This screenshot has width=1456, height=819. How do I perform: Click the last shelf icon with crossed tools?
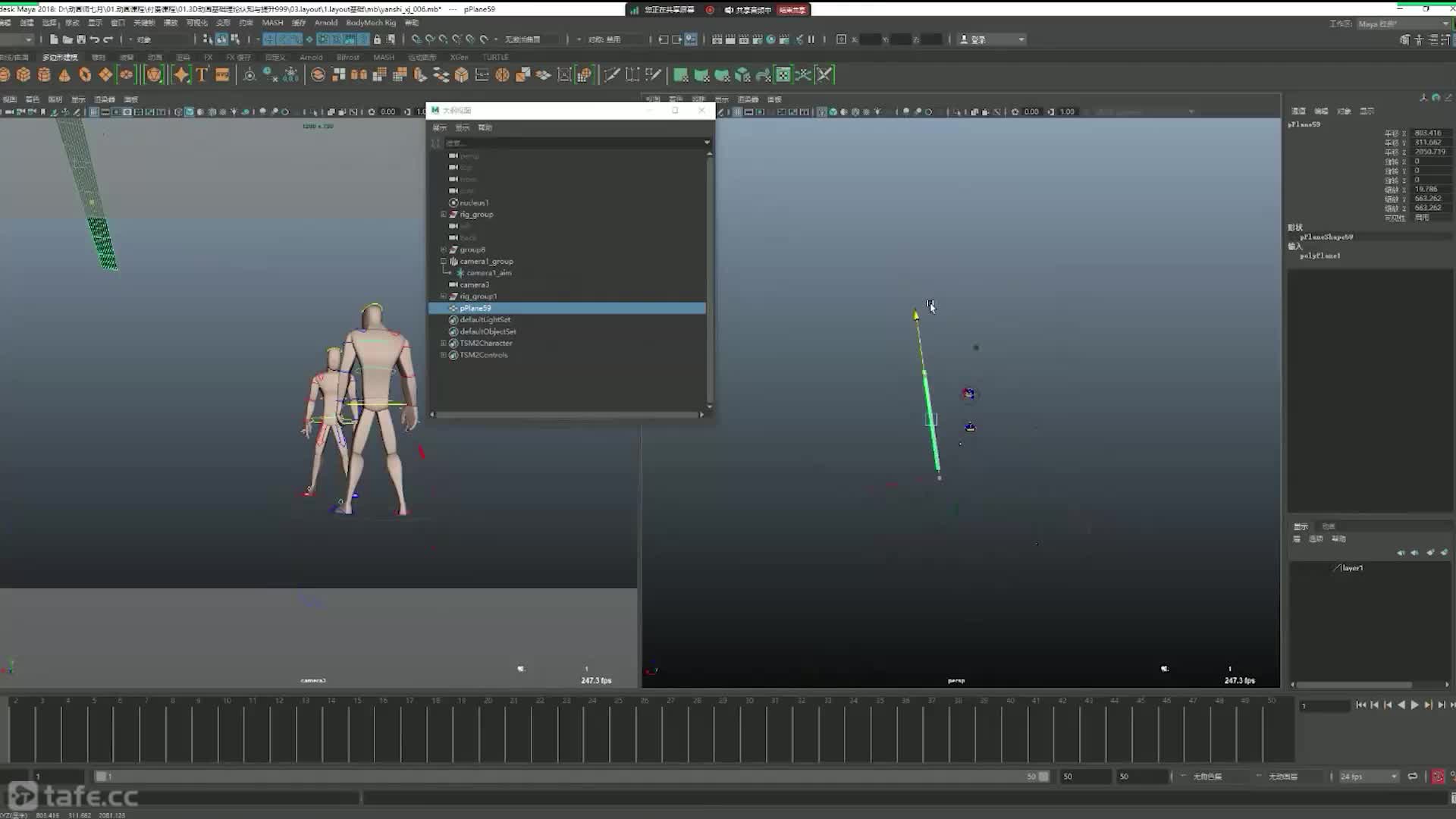824,74
